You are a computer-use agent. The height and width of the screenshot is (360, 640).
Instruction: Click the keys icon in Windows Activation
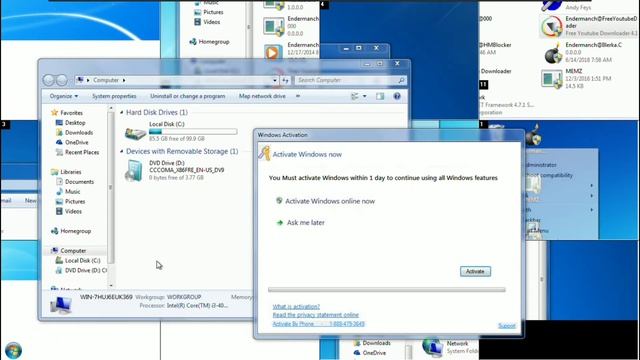pyautogui.click(x=264, y=153)
